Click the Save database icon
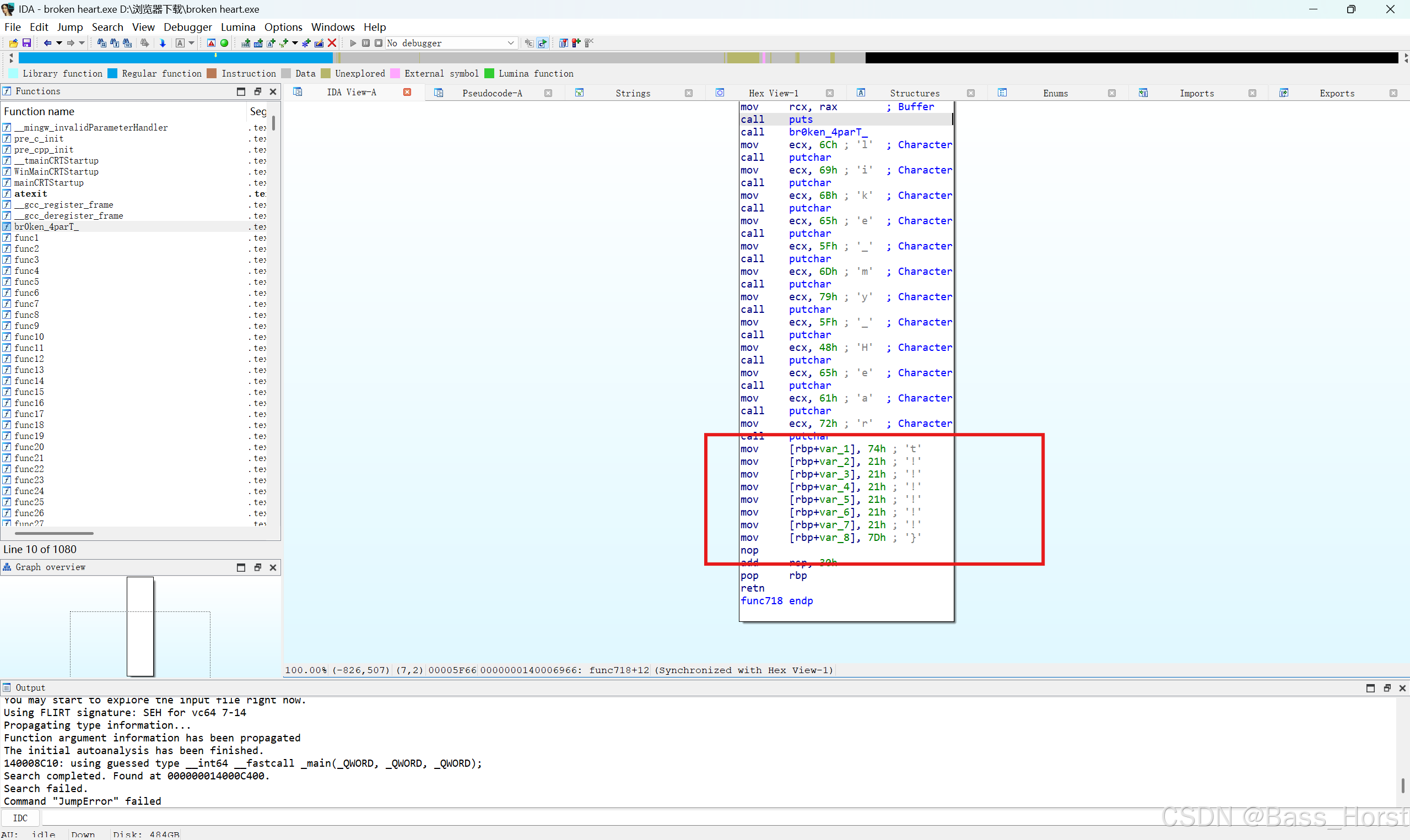This screenshot has width=1410, height=840. (26, 43)
